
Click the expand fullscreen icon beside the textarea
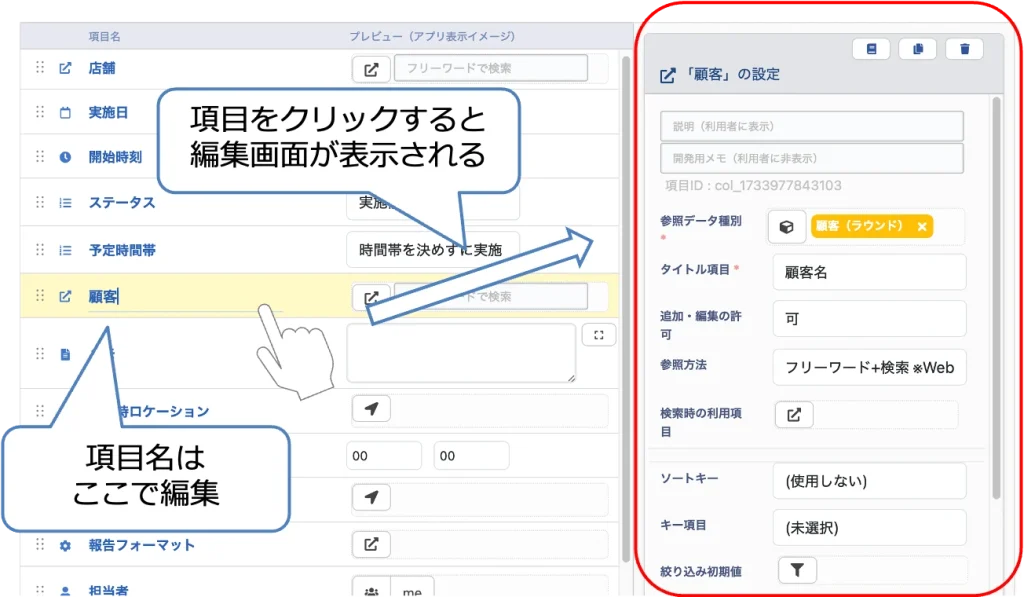598,335
